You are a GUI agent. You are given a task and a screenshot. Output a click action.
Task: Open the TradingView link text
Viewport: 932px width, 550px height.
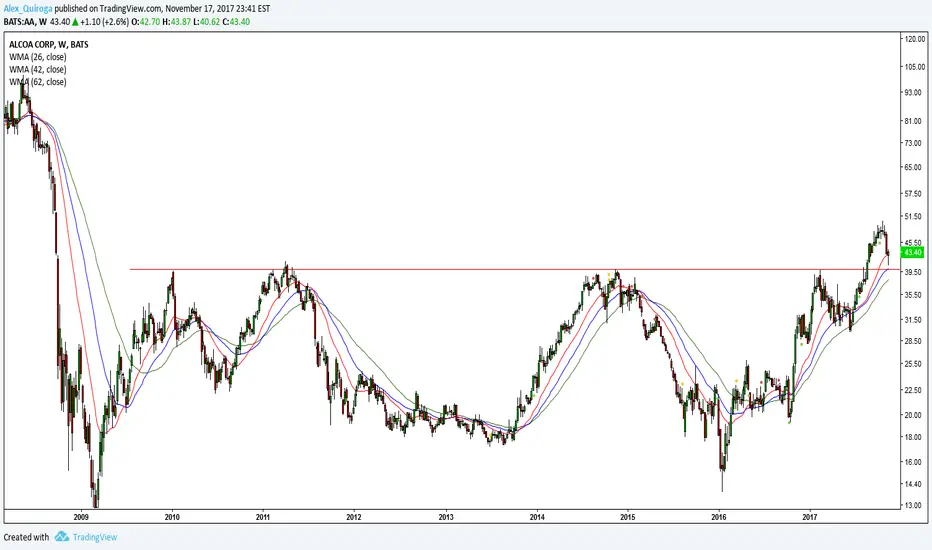pos(95,537)
